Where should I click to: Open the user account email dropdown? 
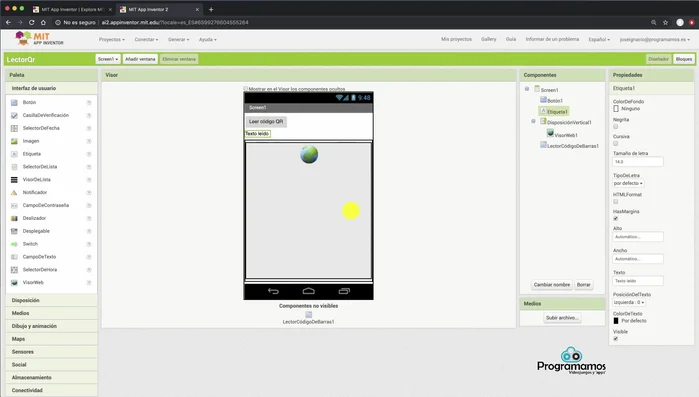point(654,39)
